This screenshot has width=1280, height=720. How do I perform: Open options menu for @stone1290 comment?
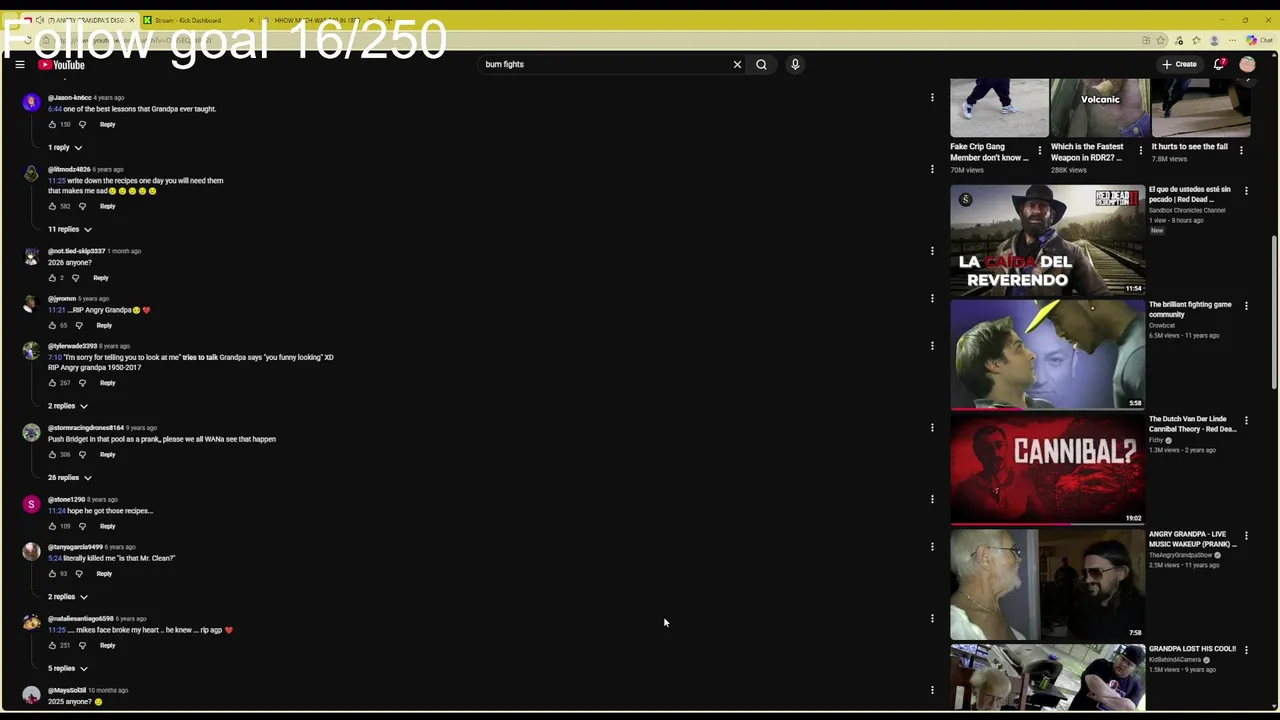932,499
